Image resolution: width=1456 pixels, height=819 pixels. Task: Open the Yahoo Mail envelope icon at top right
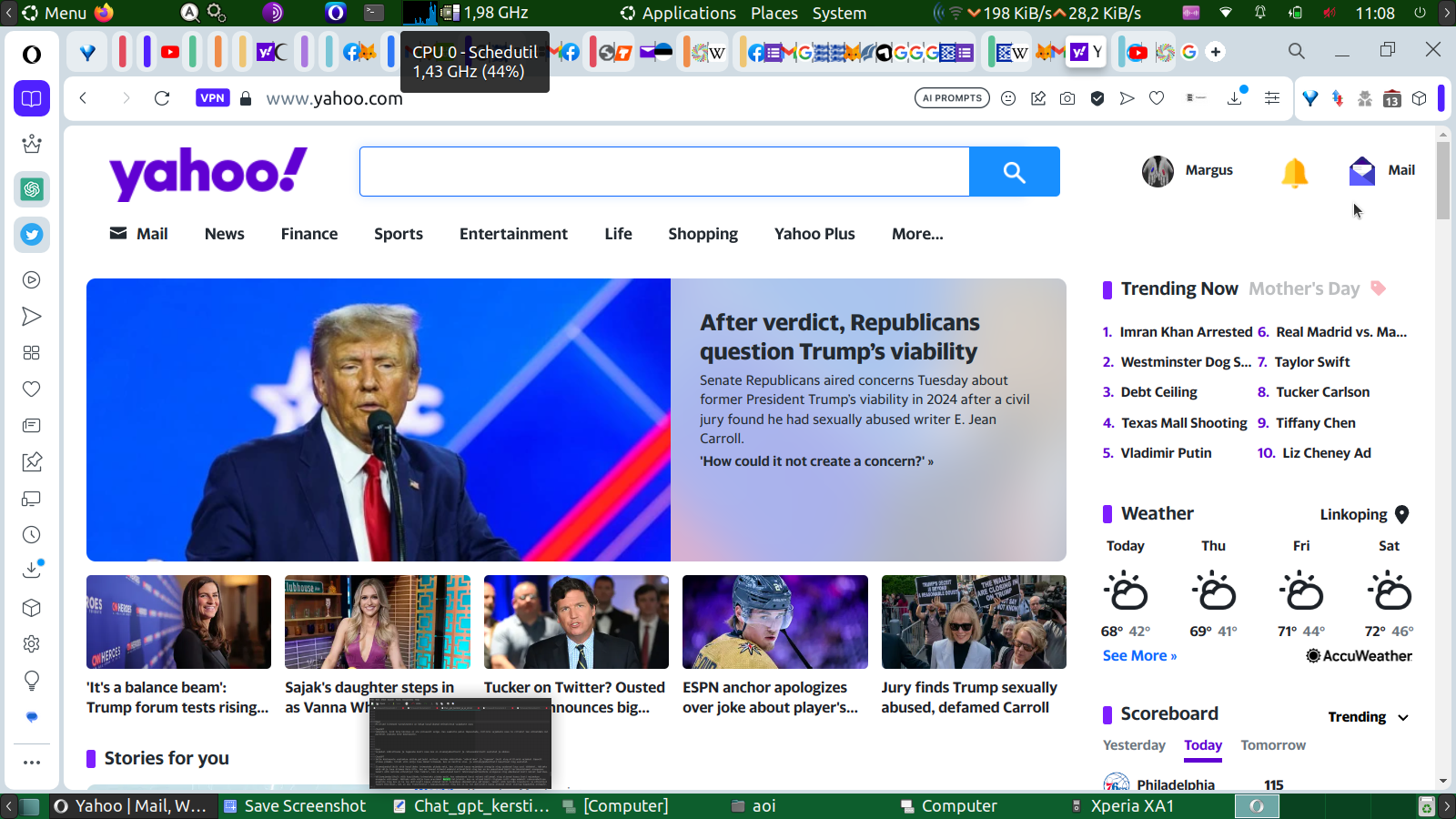(1362, 170)
